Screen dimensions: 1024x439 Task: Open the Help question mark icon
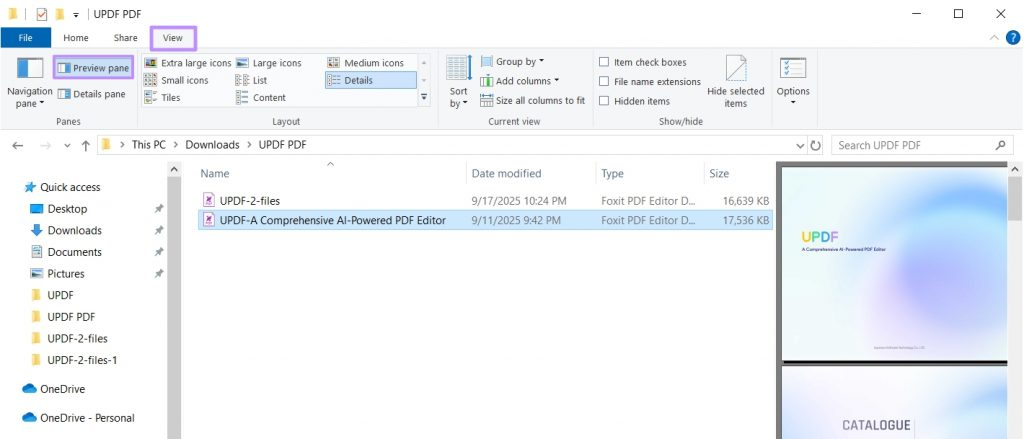coord(1013,37)
